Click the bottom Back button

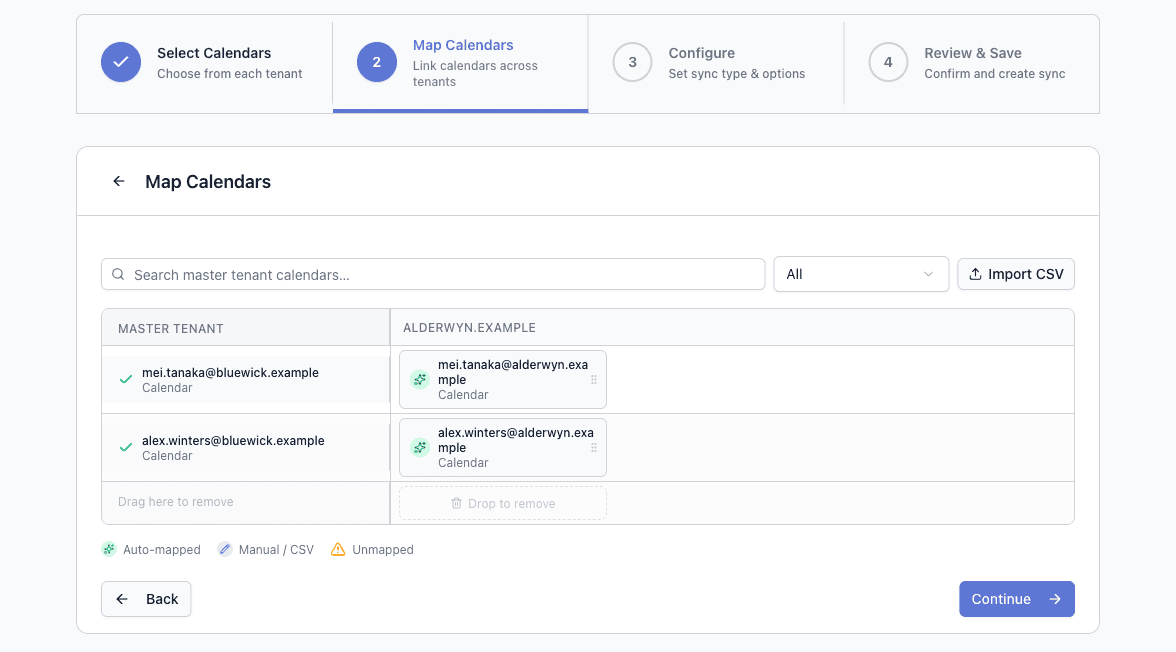pyautogui.click(x=146, y=599)
